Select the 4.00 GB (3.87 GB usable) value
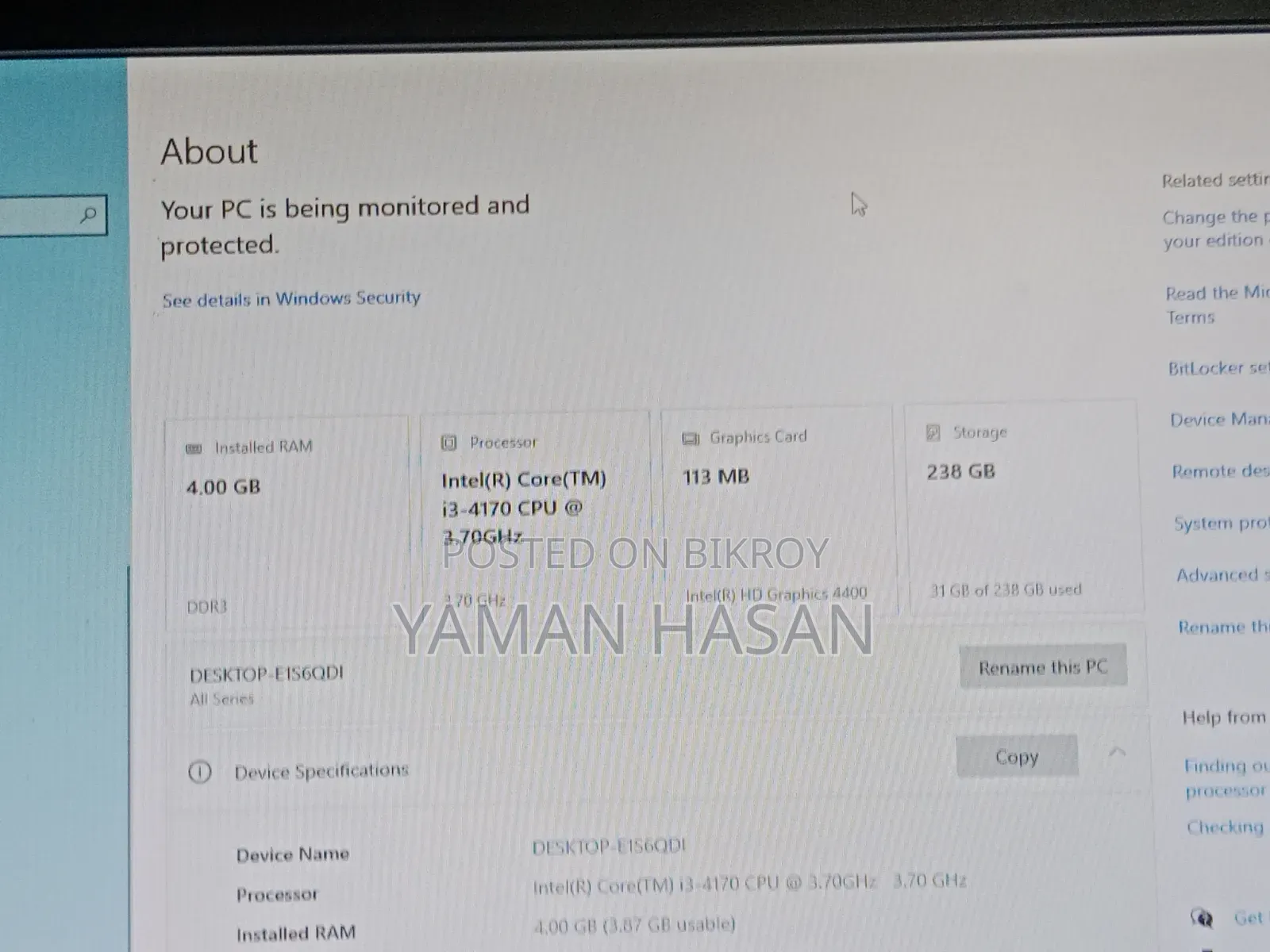Image resolution: width=1270 pixels, height=952 pixels. point(634,924)
